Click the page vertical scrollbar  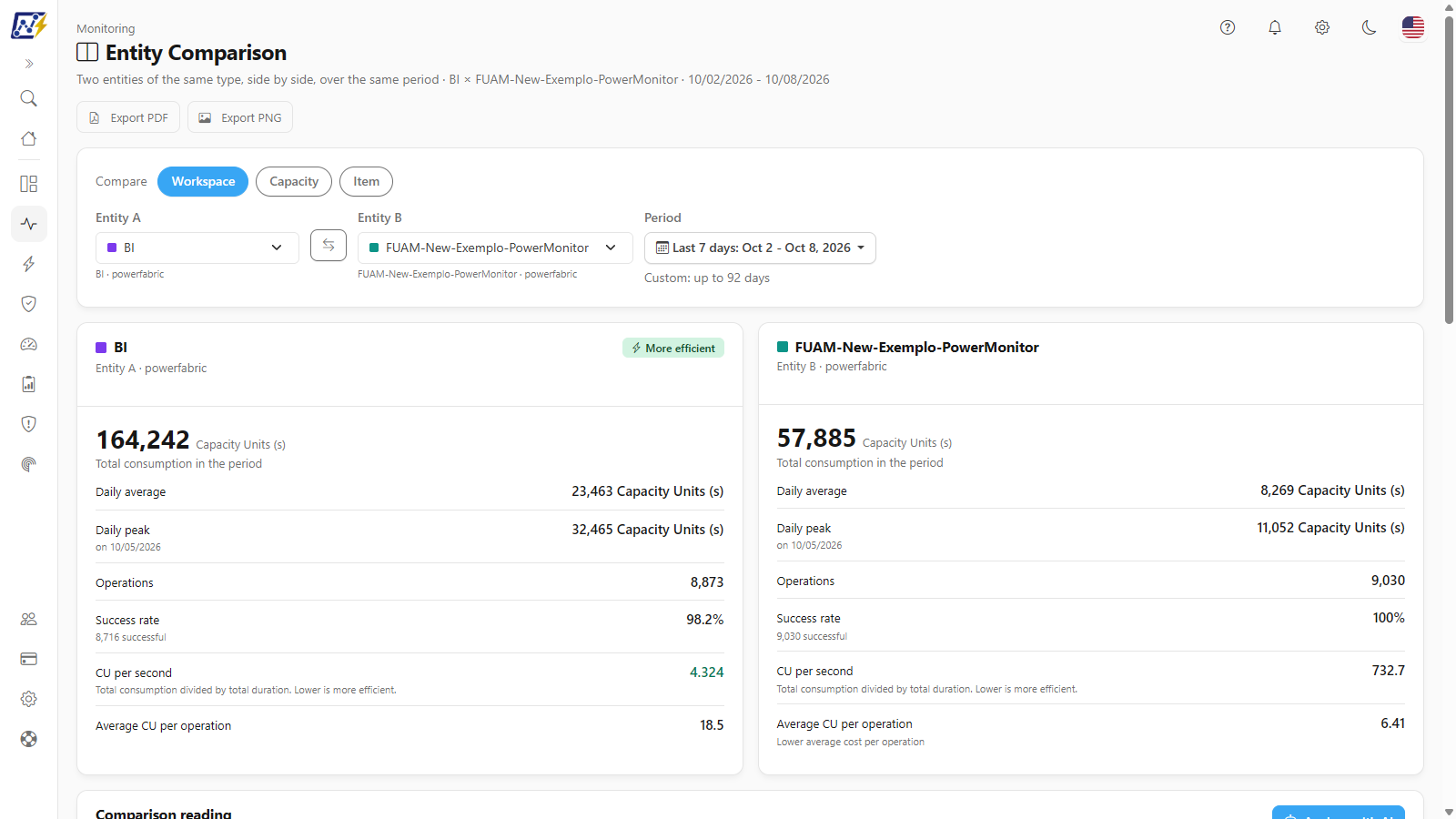[1449, 169]
